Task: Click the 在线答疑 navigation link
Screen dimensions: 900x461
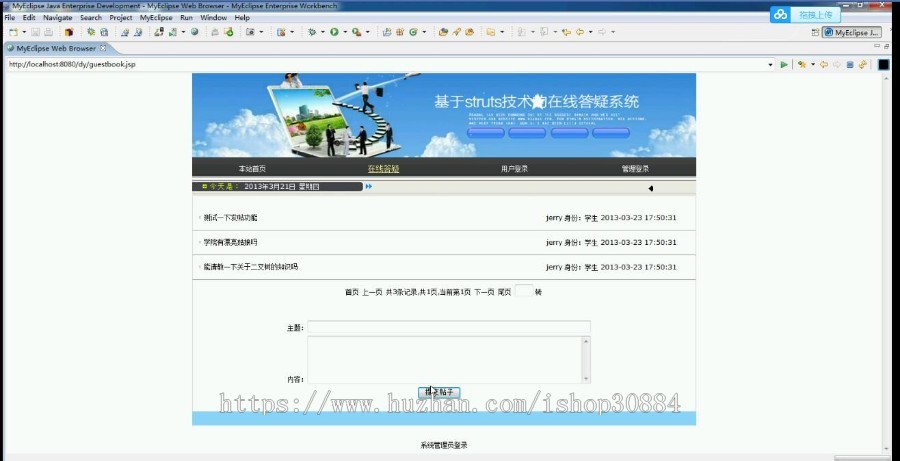Action: (x=383, y=169)
